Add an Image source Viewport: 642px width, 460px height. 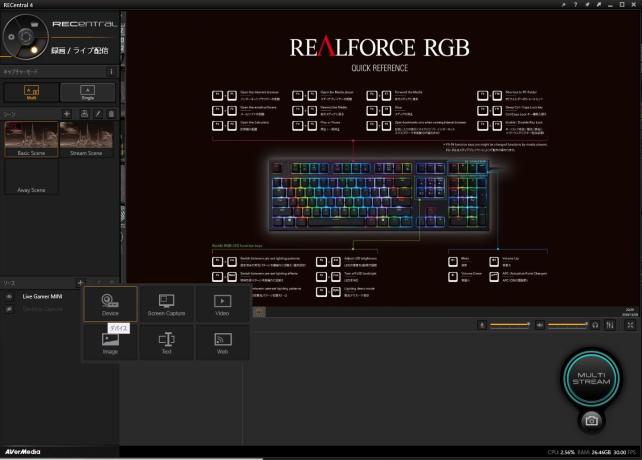pos(110,343)
